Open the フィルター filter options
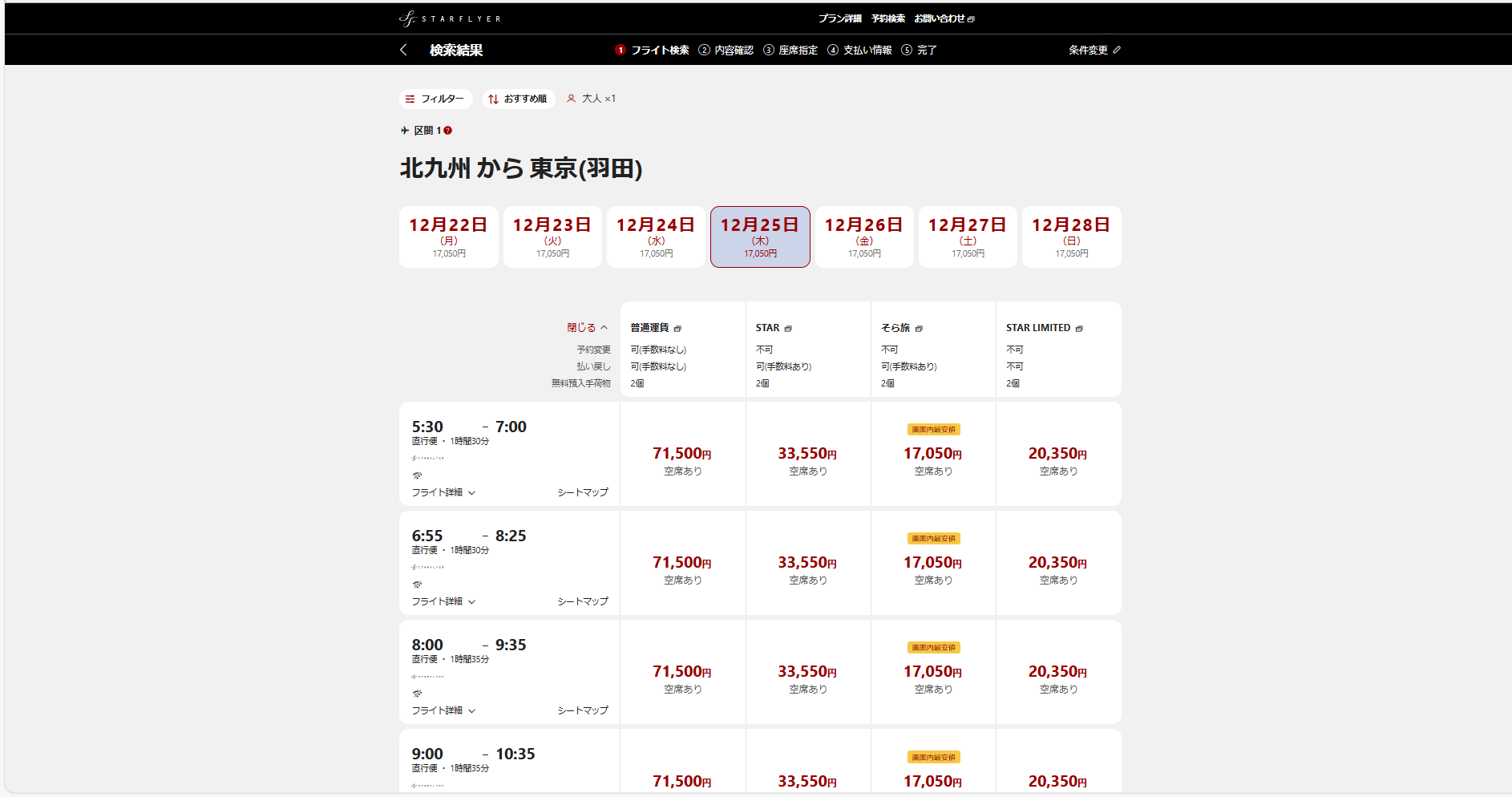Image resolution: width=1512 pixels, height=797 pixels. (x=435, y=99)
